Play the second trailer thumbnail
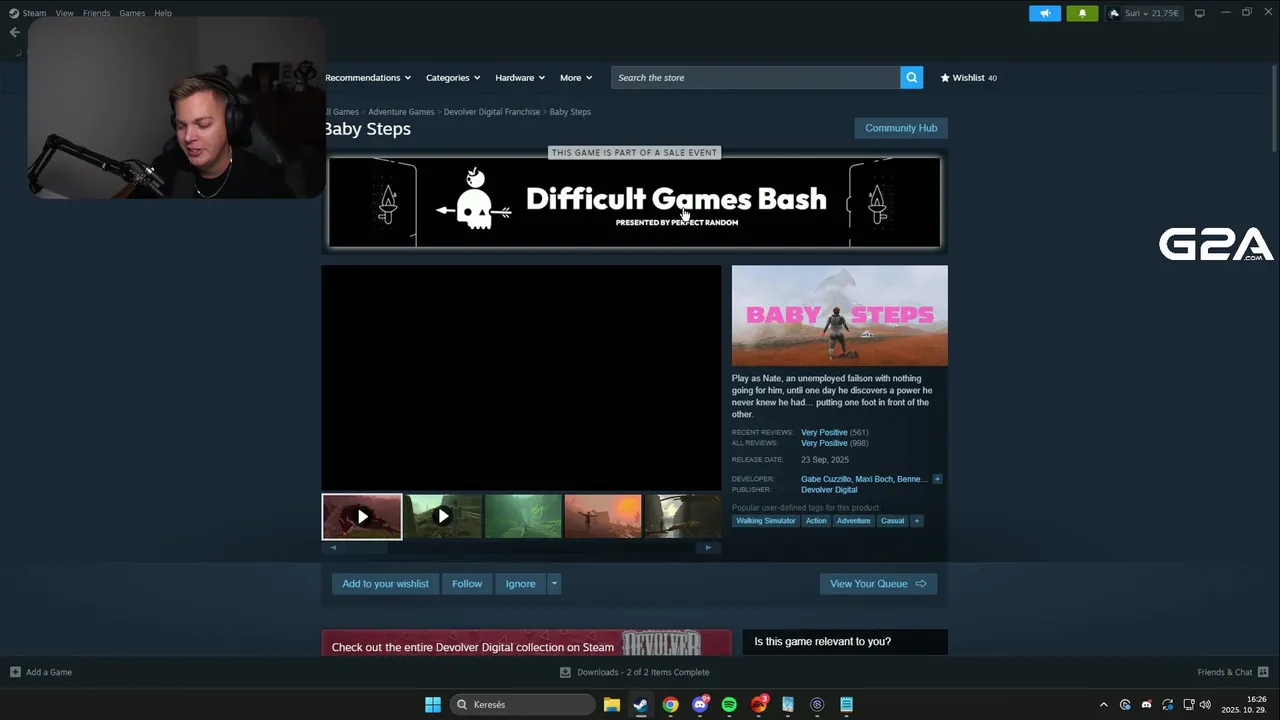The height and width of the screenshot is (720, 1280). [443, 517]
